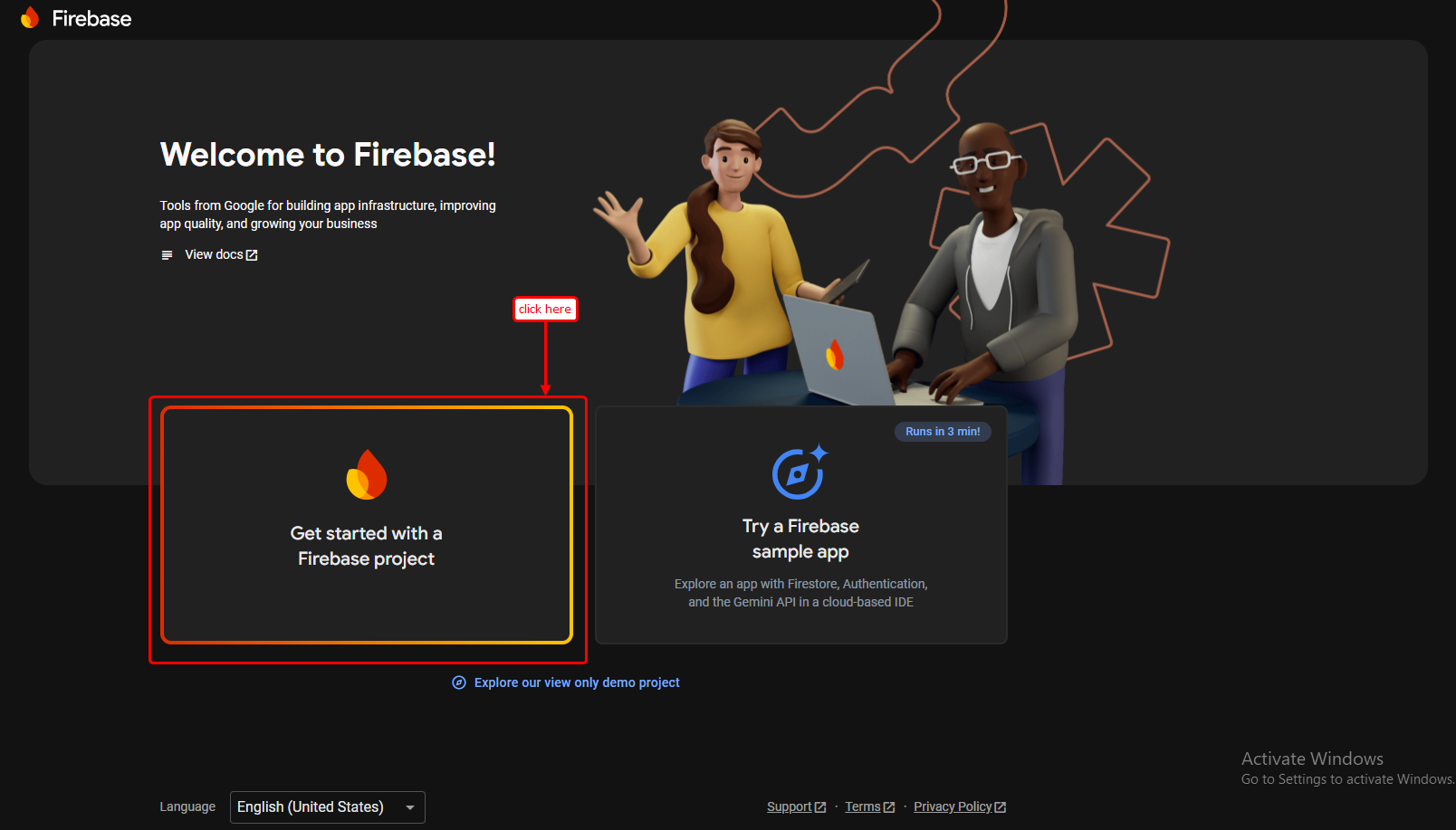Click the Privacy Policy footer link

pos(953,806)
